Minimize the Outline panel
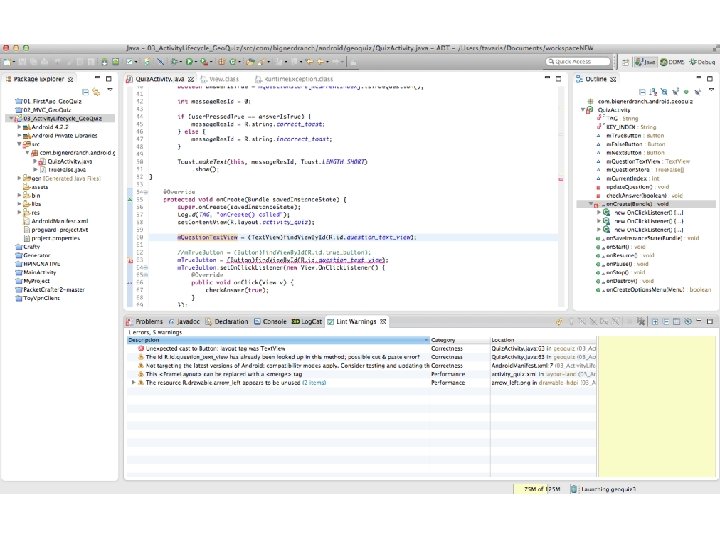Viewport: 720px width, 540px height. pos(698,78)
